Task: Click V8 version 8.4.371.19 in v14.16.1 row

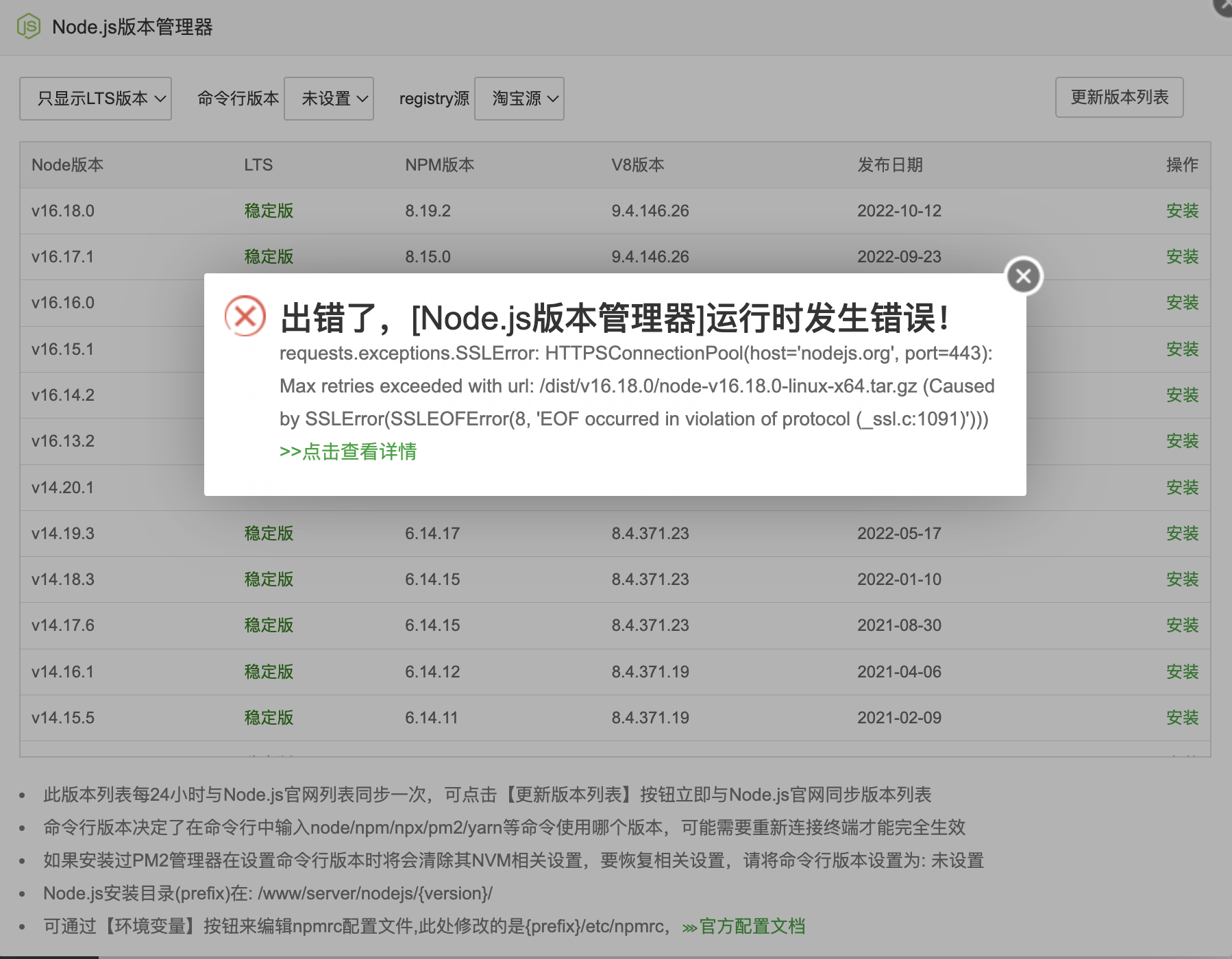Action: click(650, 672)
